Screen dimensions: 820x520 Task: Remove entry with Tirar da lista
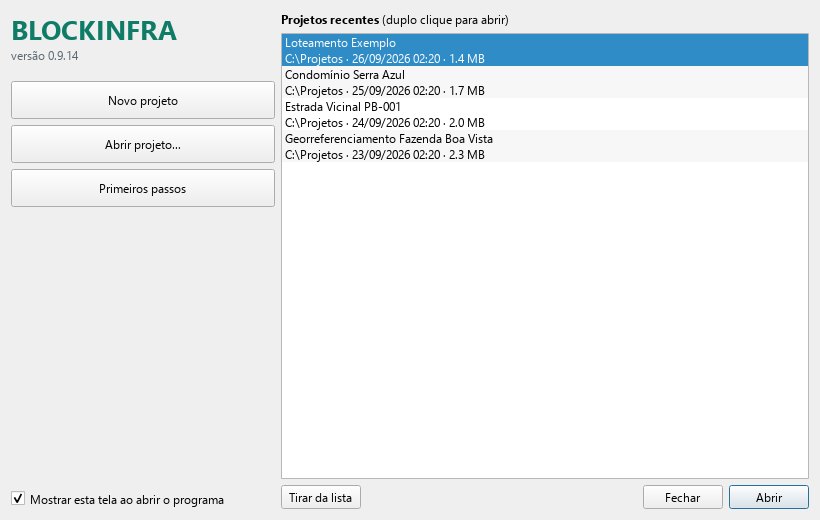[x=321, y=497]
